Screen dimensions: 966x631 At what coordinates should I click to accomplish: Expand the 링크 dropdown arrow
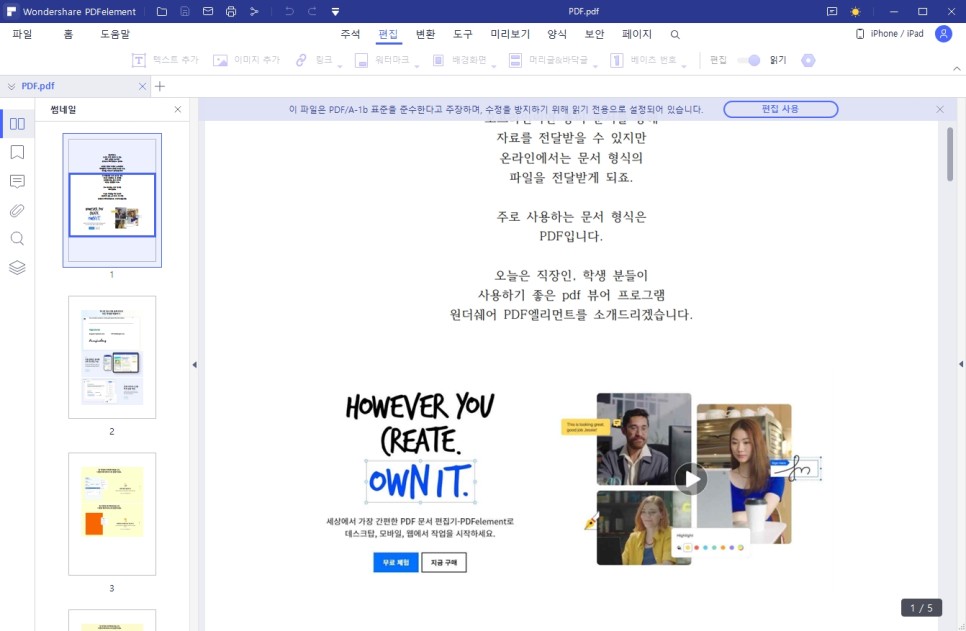[339, 65]
